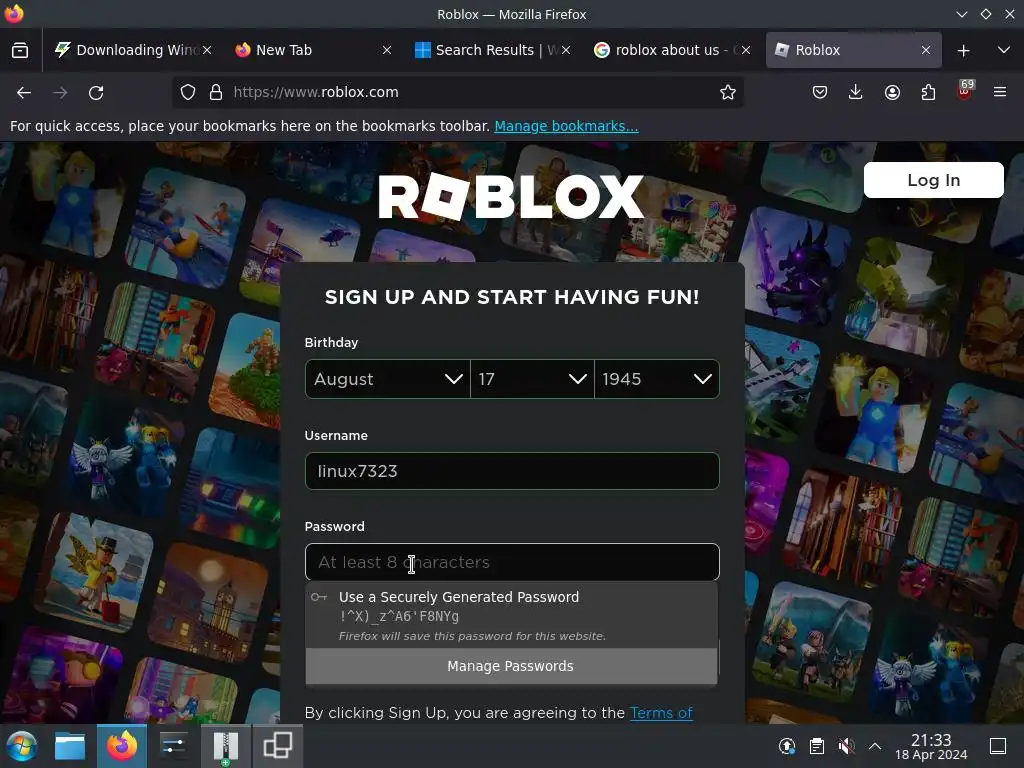Image resolution: width=1024 pixels, height=768 pixels.
Task: List all tabs with the chevron
Action: pos(1004,50)
